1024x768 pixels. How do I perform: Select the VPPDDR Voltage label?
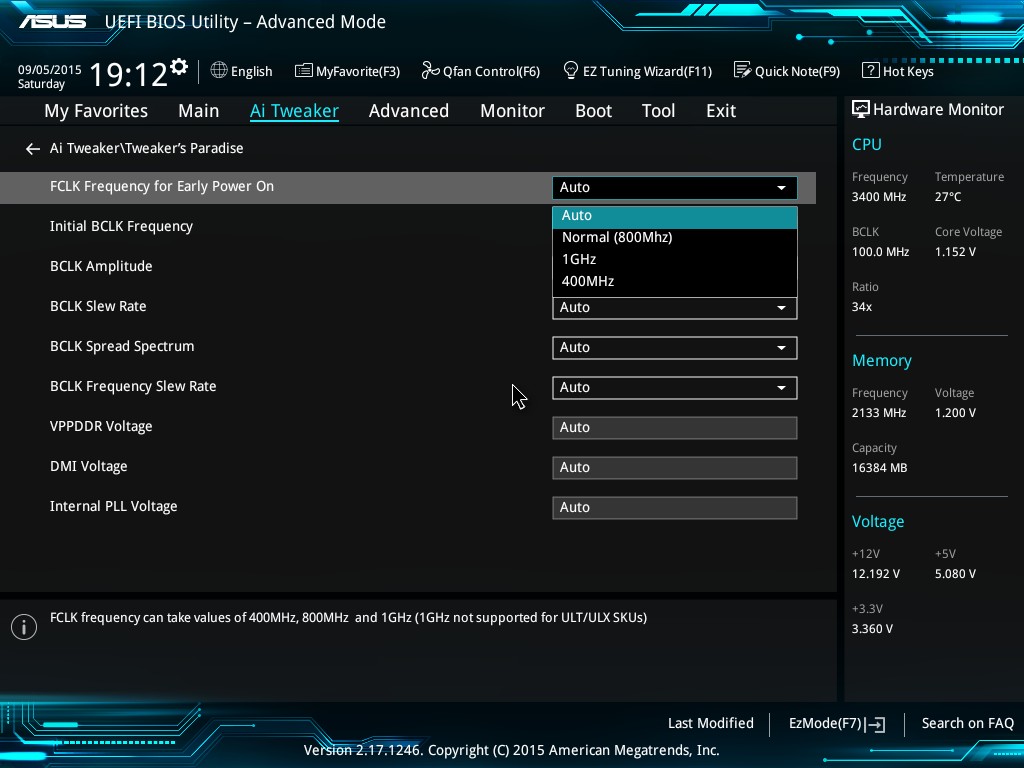[x=101, y=426]
